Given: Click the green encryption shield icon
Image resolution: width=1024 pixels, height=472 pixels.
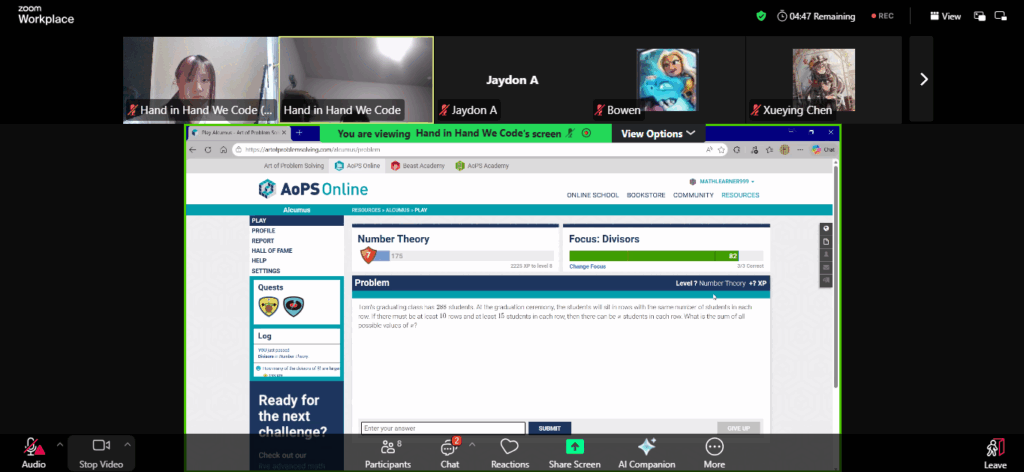Looking at the screenshot, I should [x=761, y=16].
